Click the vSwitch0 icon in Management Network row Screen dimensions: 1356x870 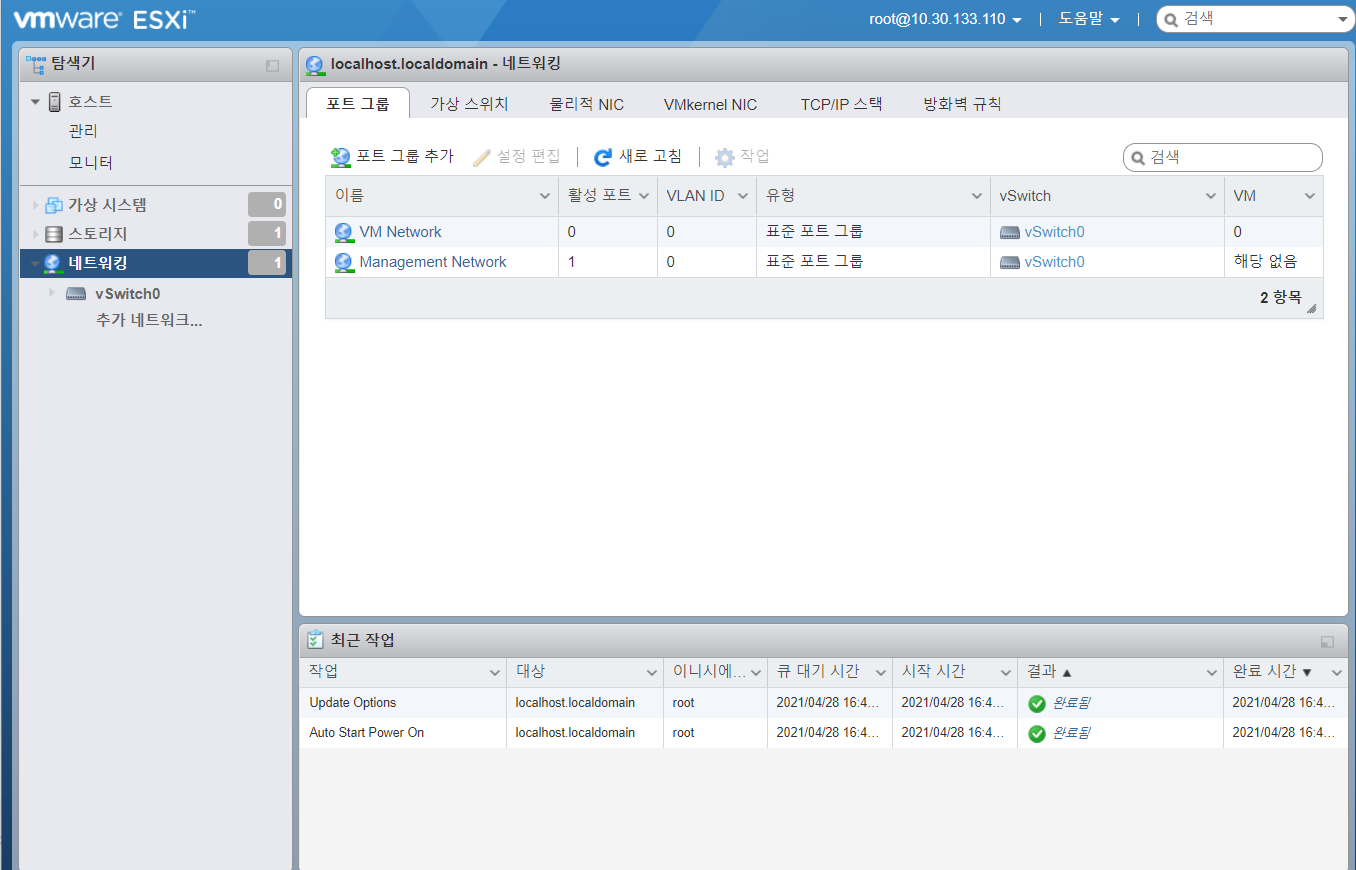pos(1010,262)
